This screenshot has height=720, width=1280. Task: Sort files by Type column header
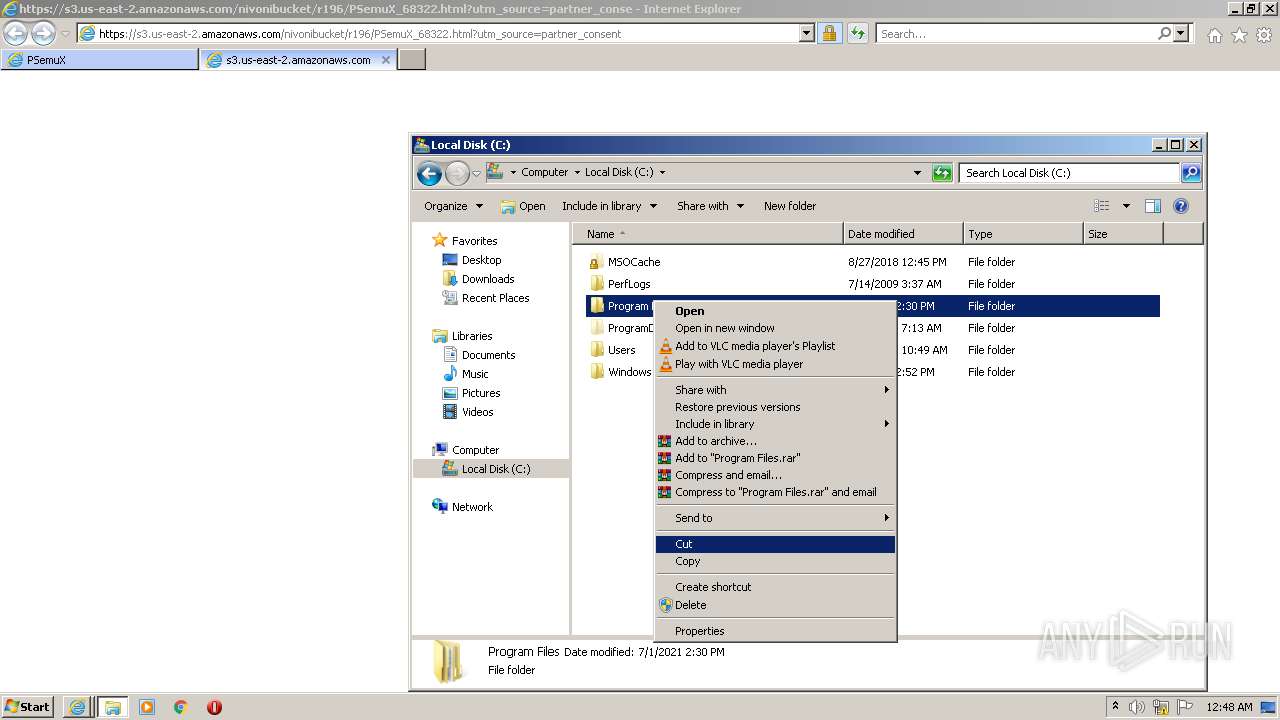(x=1023, y=234)
